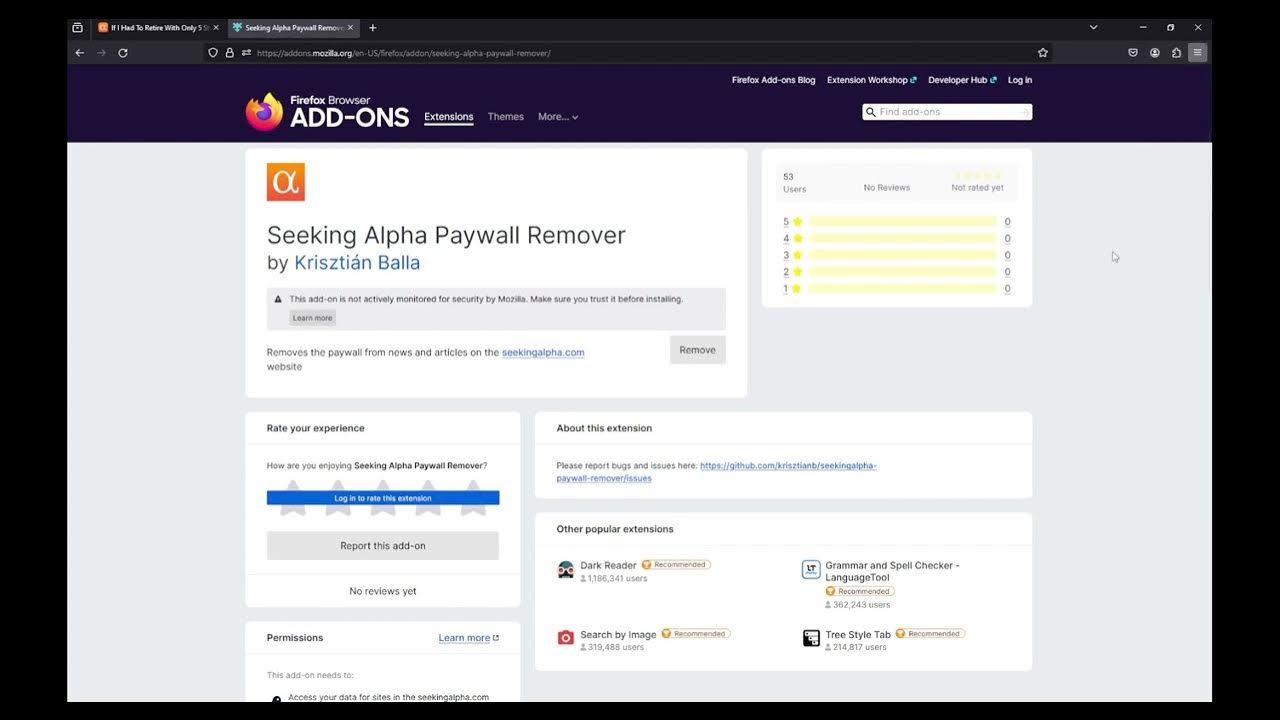Image resolution: width=1280 pixels, height=720 pixels.
Task: Filter reviews by 3 star bar
Action: 903,255
